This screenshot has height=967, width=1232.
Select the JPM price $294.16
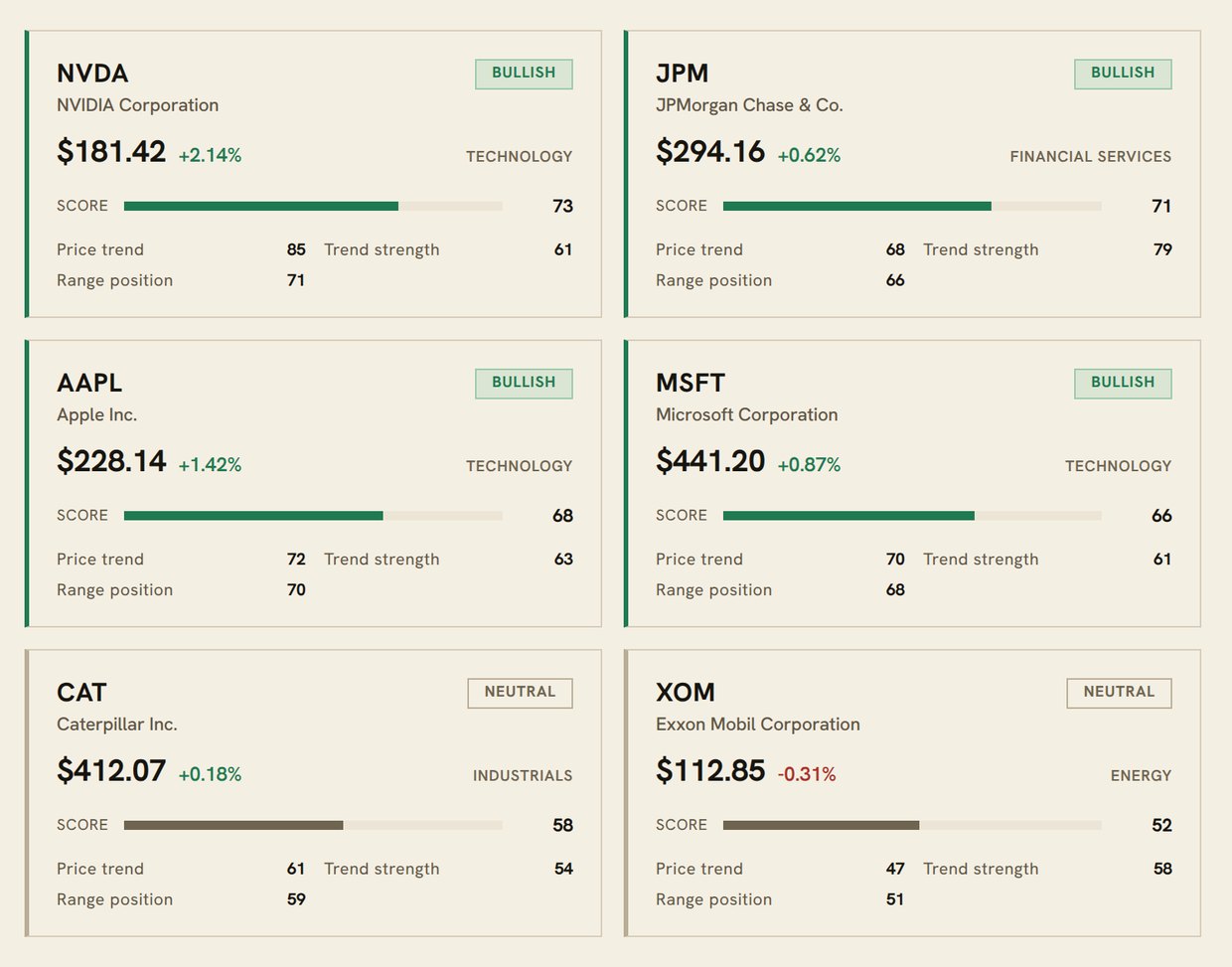pyautogui.click(x=710, y=152)
